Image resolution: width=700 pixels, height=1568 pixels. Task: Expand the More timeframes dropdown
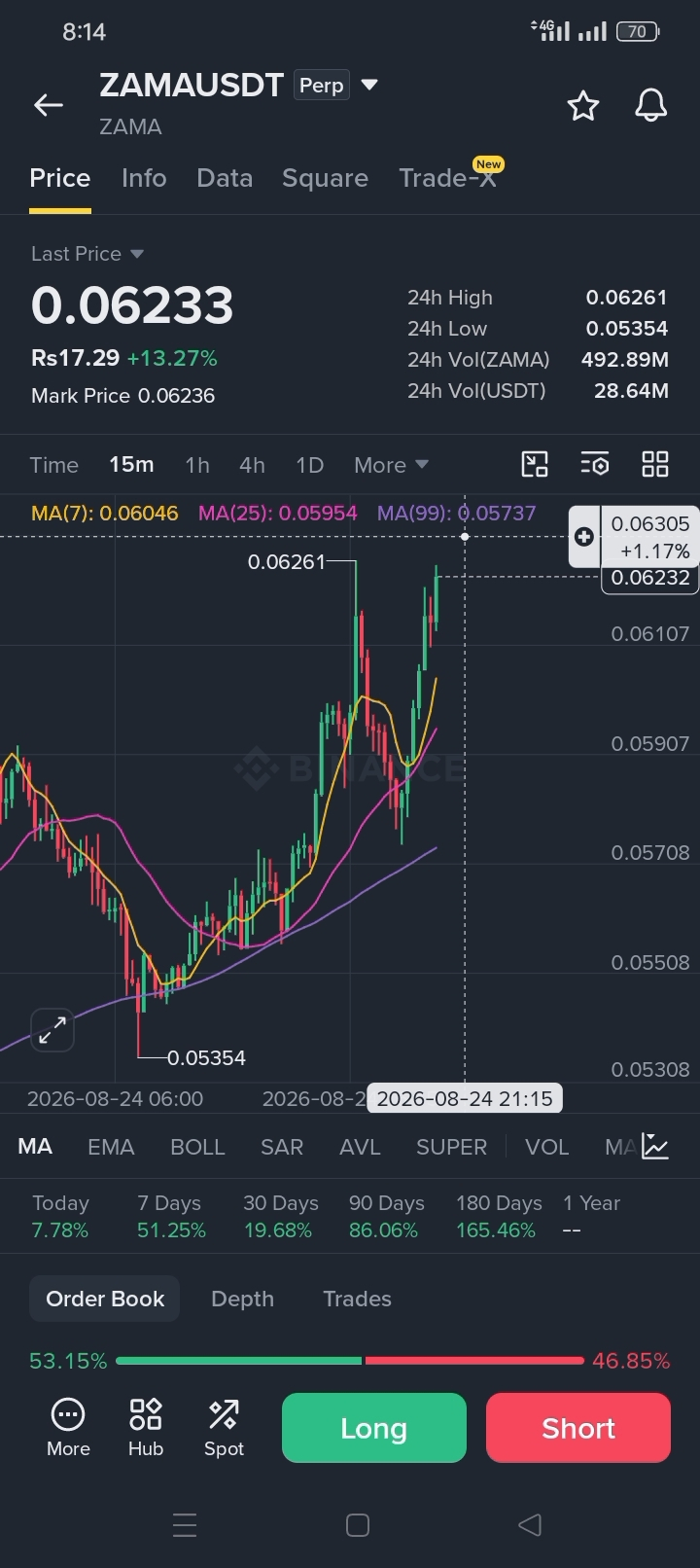click(391, 465)
